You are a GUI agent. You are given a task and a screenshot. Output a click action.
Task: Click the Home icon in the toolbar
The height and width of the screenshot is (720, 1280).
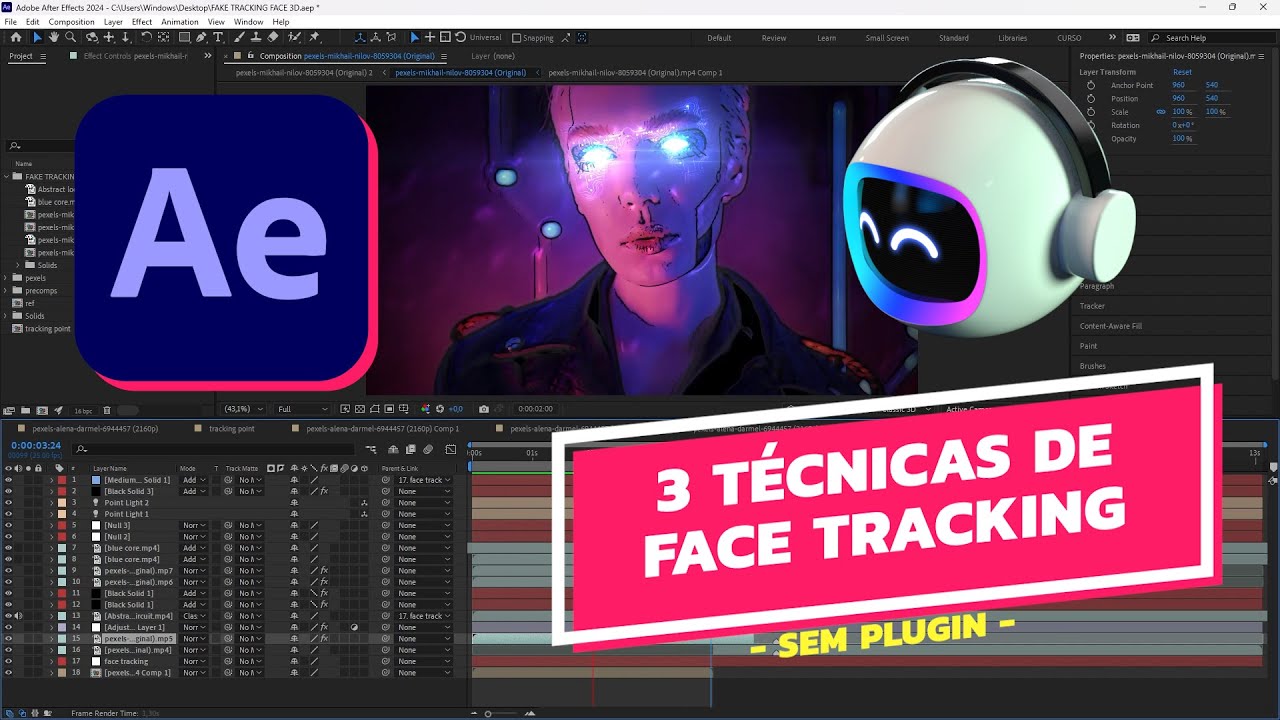pos(15,38)
